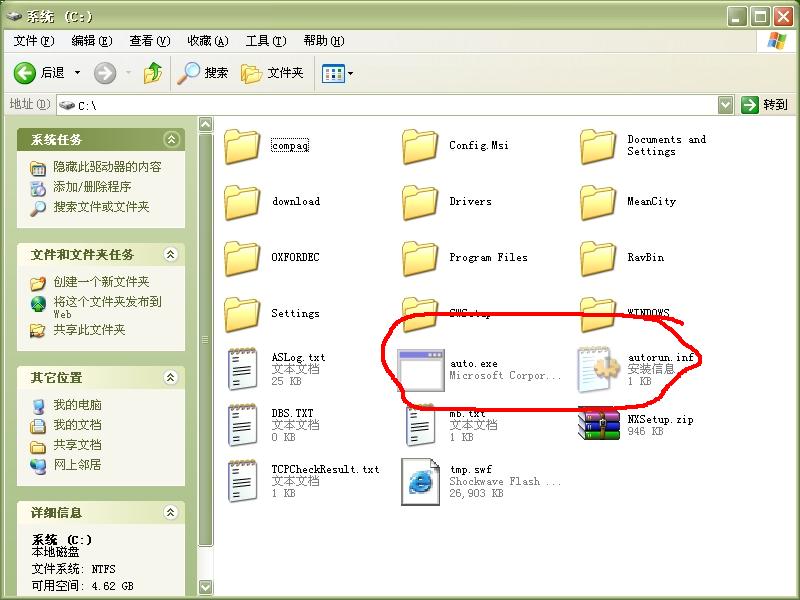
Task: Select the NXSetup.zip archive icon
Action: point(598,423)
